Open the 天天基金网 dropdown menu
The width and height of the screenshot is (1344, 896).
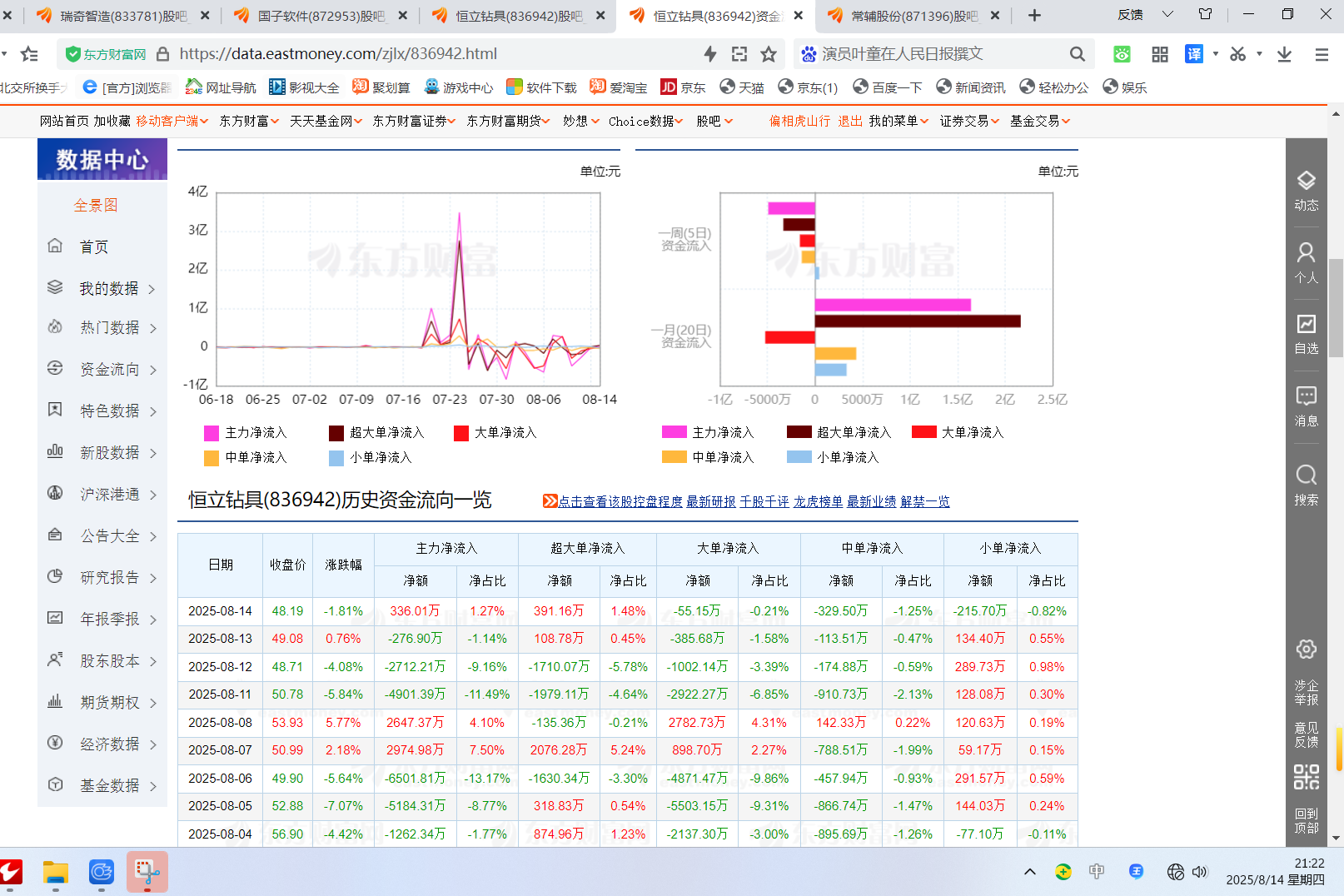pyautogui.click(x=326, y=122)
